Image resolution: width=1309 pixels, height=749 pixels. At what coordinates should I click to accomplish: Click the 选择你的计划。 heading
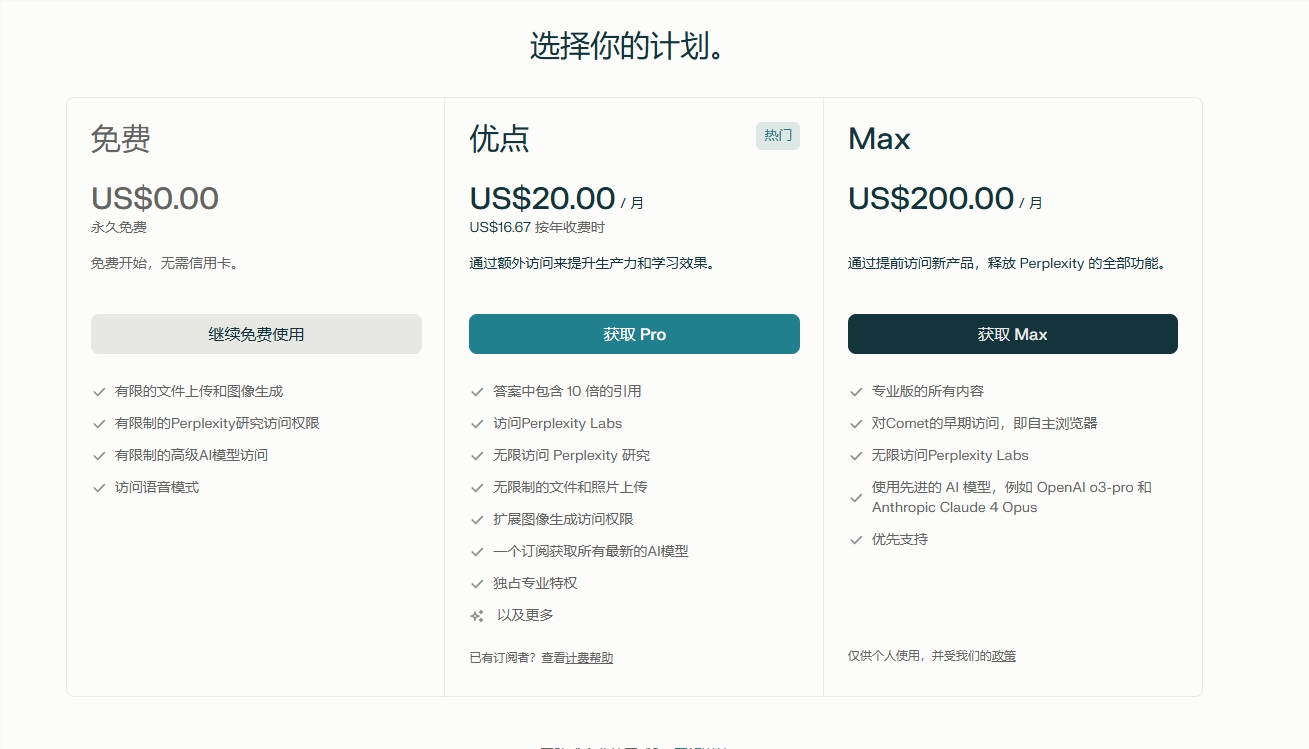coord(627,46)
